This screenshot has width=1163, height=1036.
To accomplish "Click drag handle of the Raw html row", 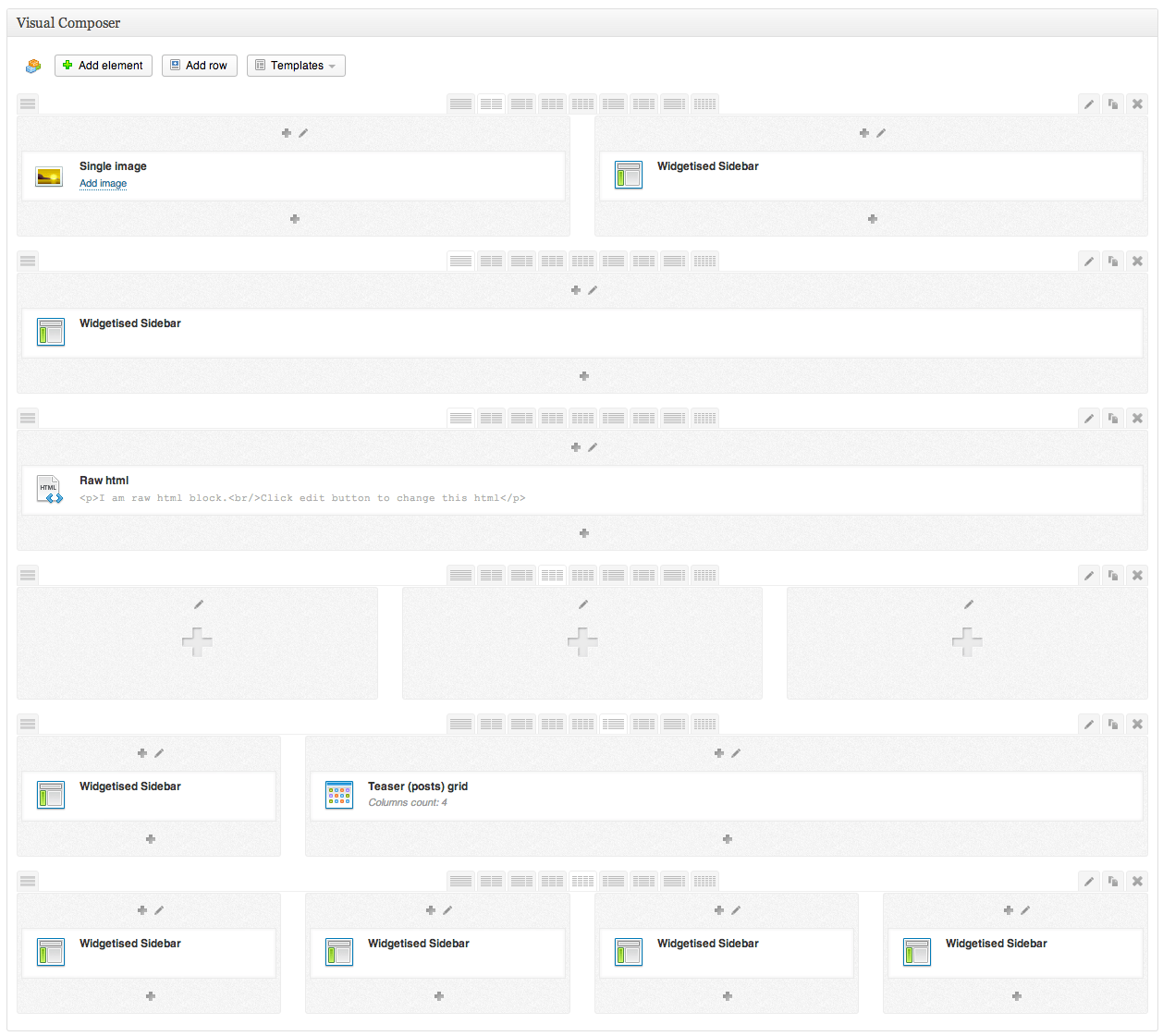I will (x=28, y=419).
